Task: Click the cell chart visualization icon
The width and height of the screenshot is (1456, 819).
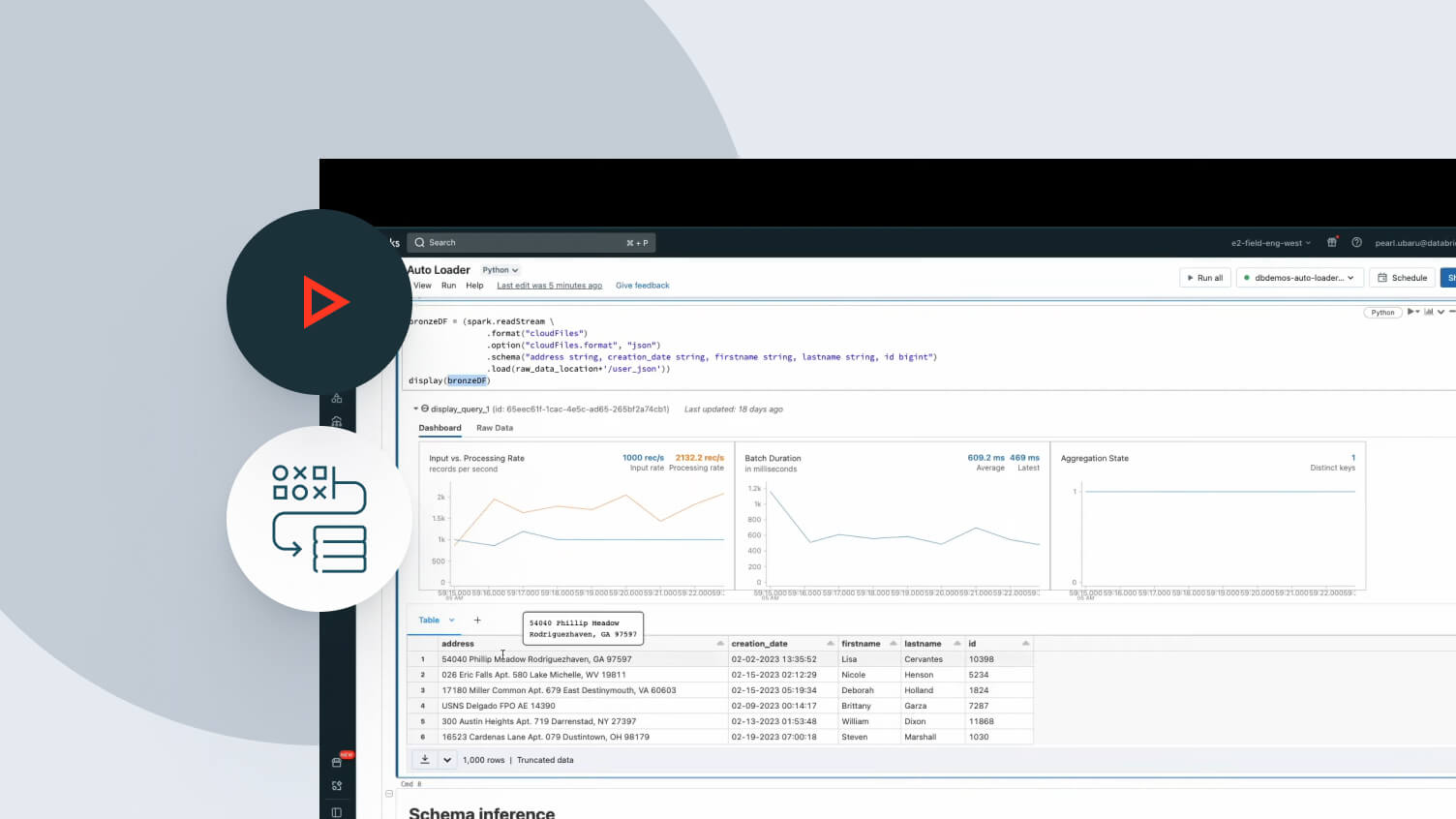Action: (1428, 312)
